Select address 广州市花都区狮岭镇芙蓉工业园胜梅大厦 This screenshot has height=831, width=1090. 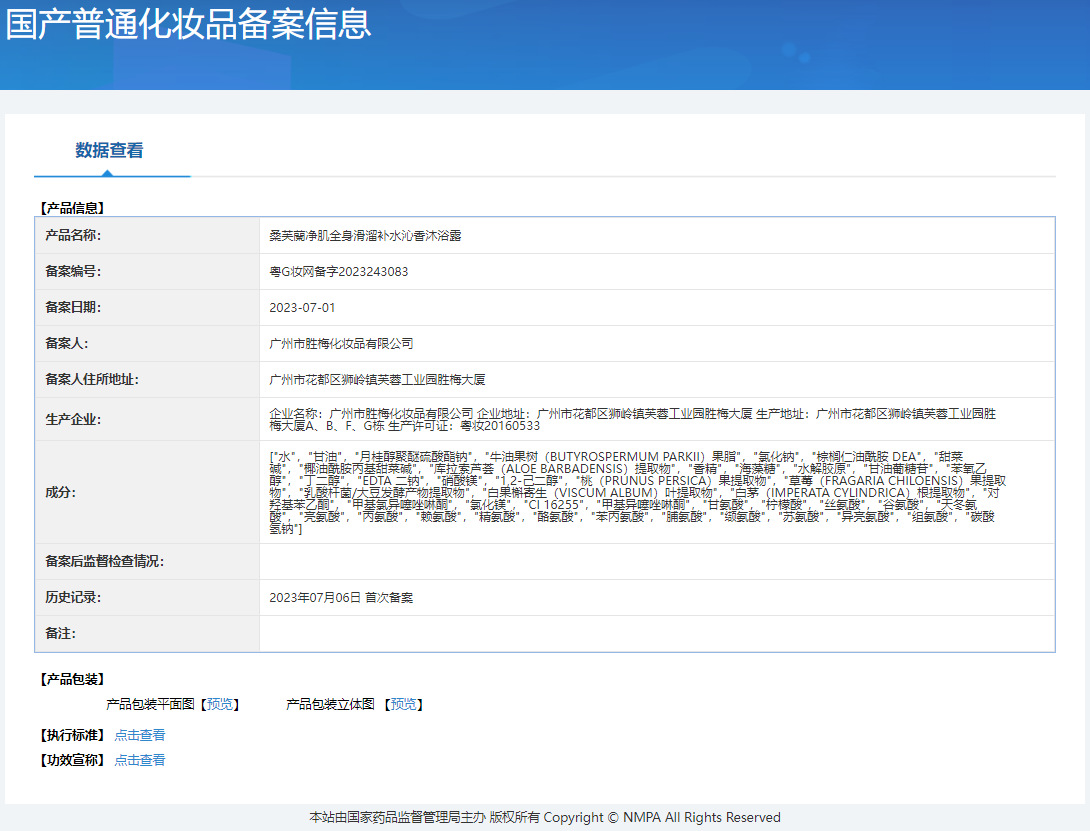(377, 380)
